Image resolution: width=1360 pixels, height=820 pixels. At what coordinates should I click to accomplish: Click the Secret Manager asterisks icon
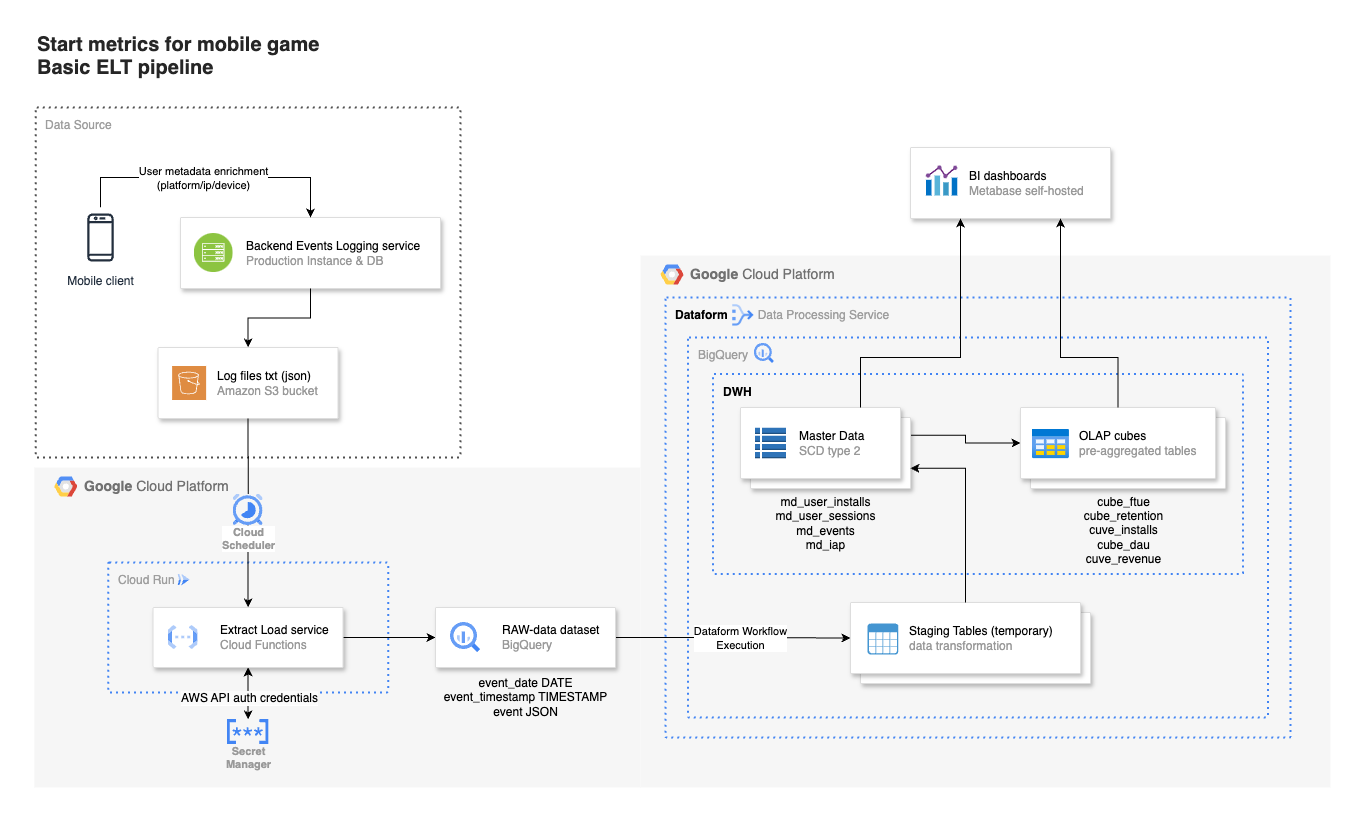pos(248,731)
